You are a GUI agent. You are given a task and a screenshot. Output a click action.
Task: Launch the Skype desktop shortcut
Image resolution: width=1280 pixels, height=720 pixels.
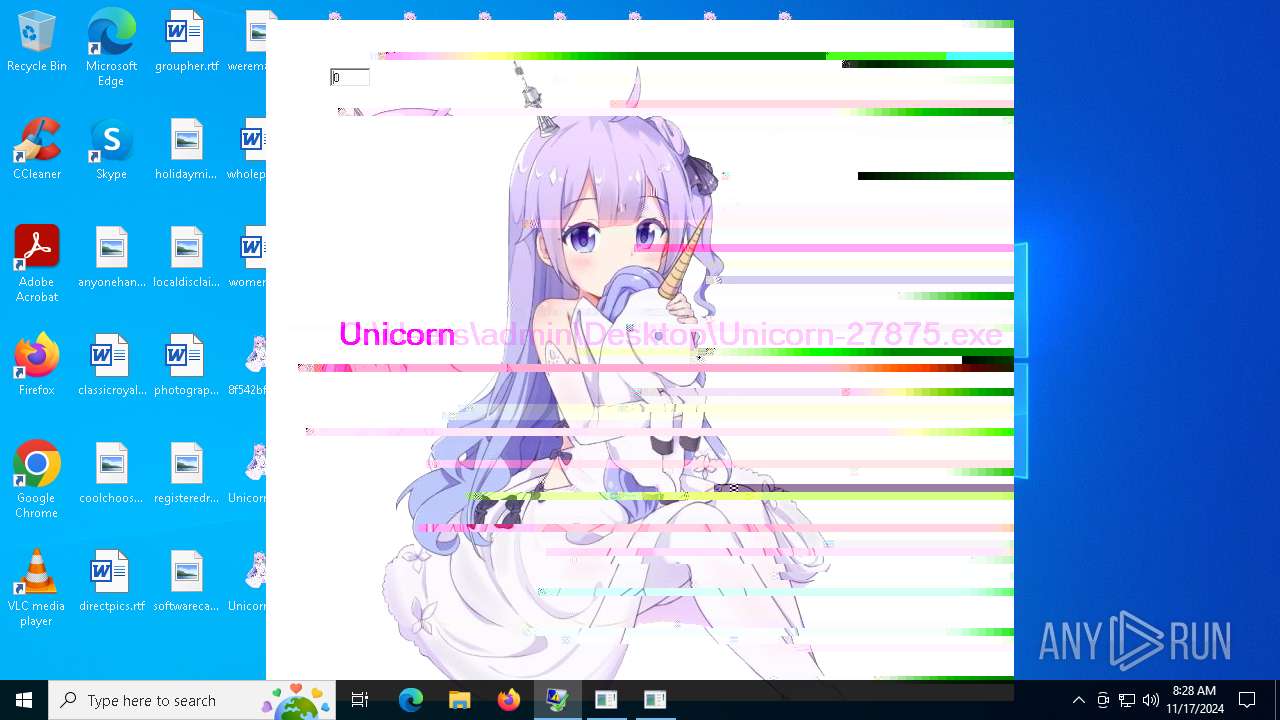click(x=111, y=150)
